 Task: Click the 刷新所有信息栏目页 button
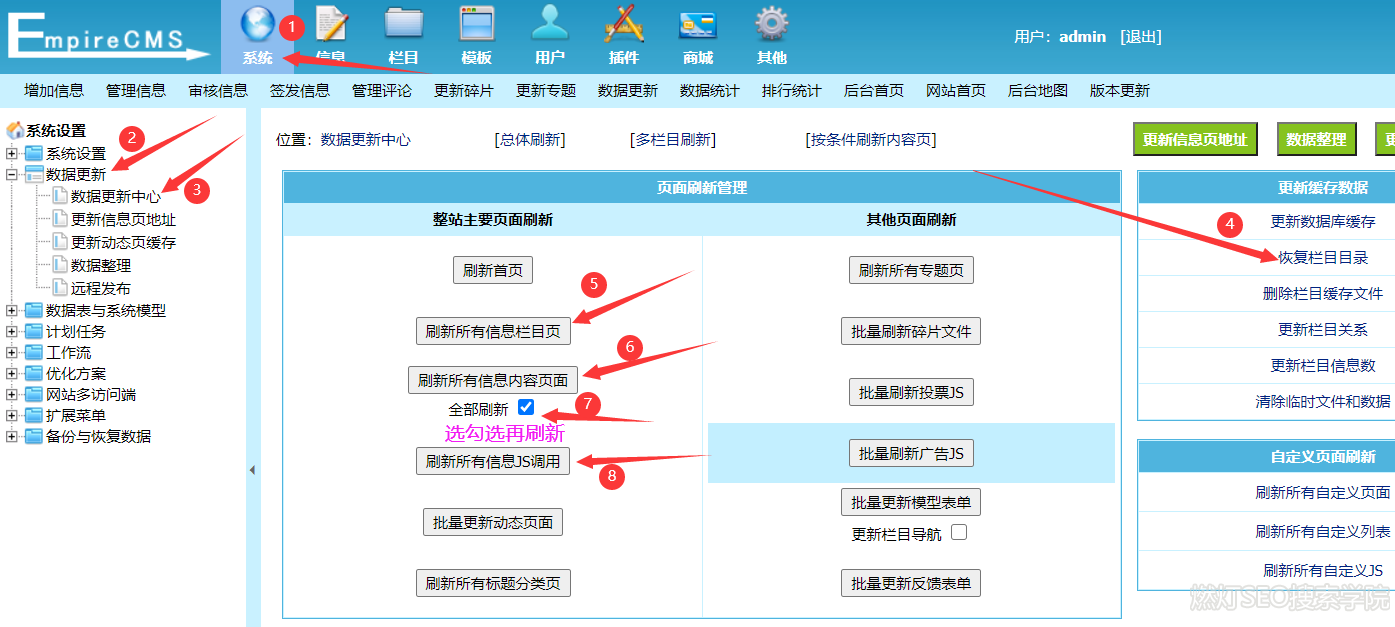[493, 331]
